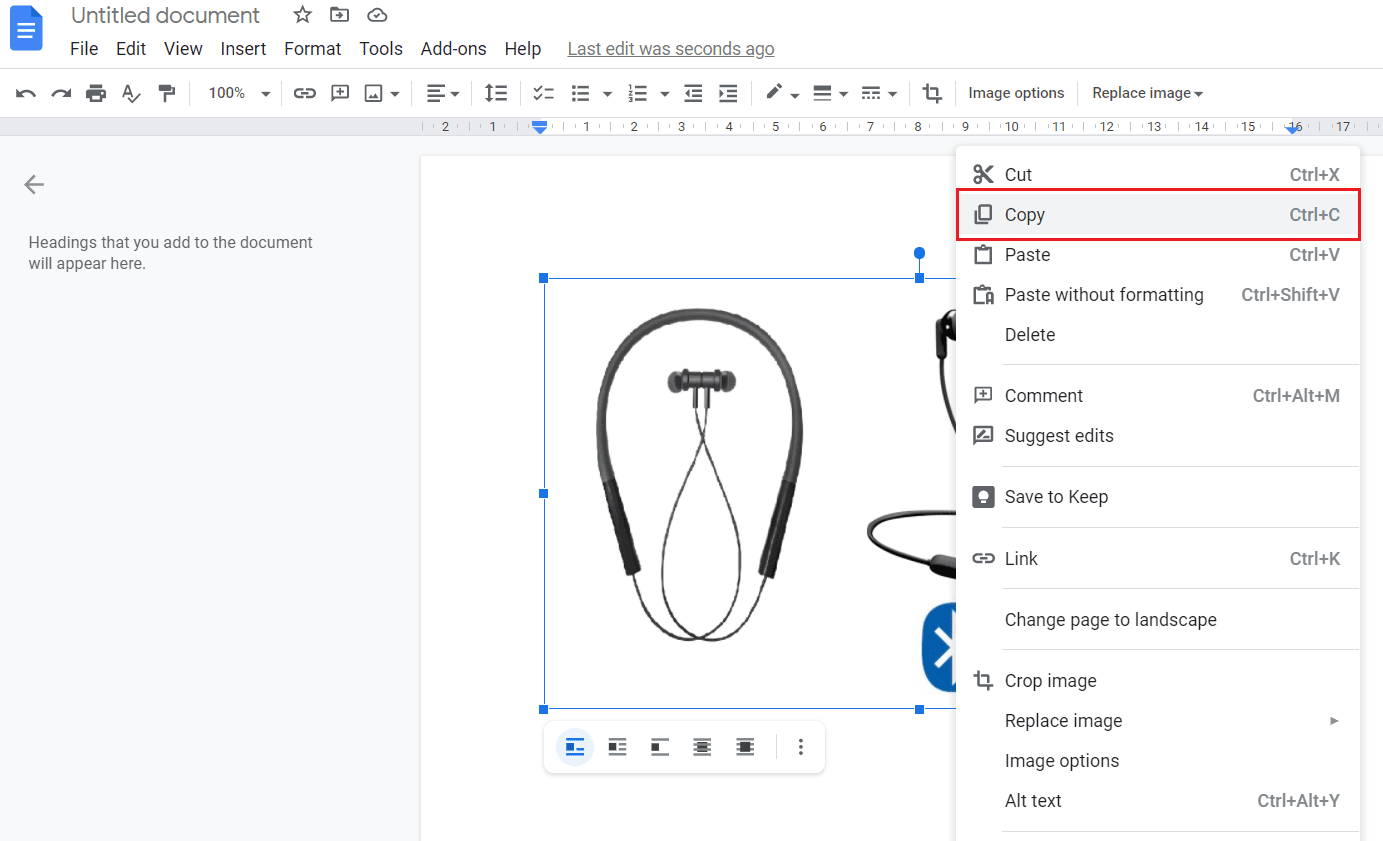Select Break text image layout option
The height and width of the screenshot is (841, 1383).
click(x=660, y=747)
